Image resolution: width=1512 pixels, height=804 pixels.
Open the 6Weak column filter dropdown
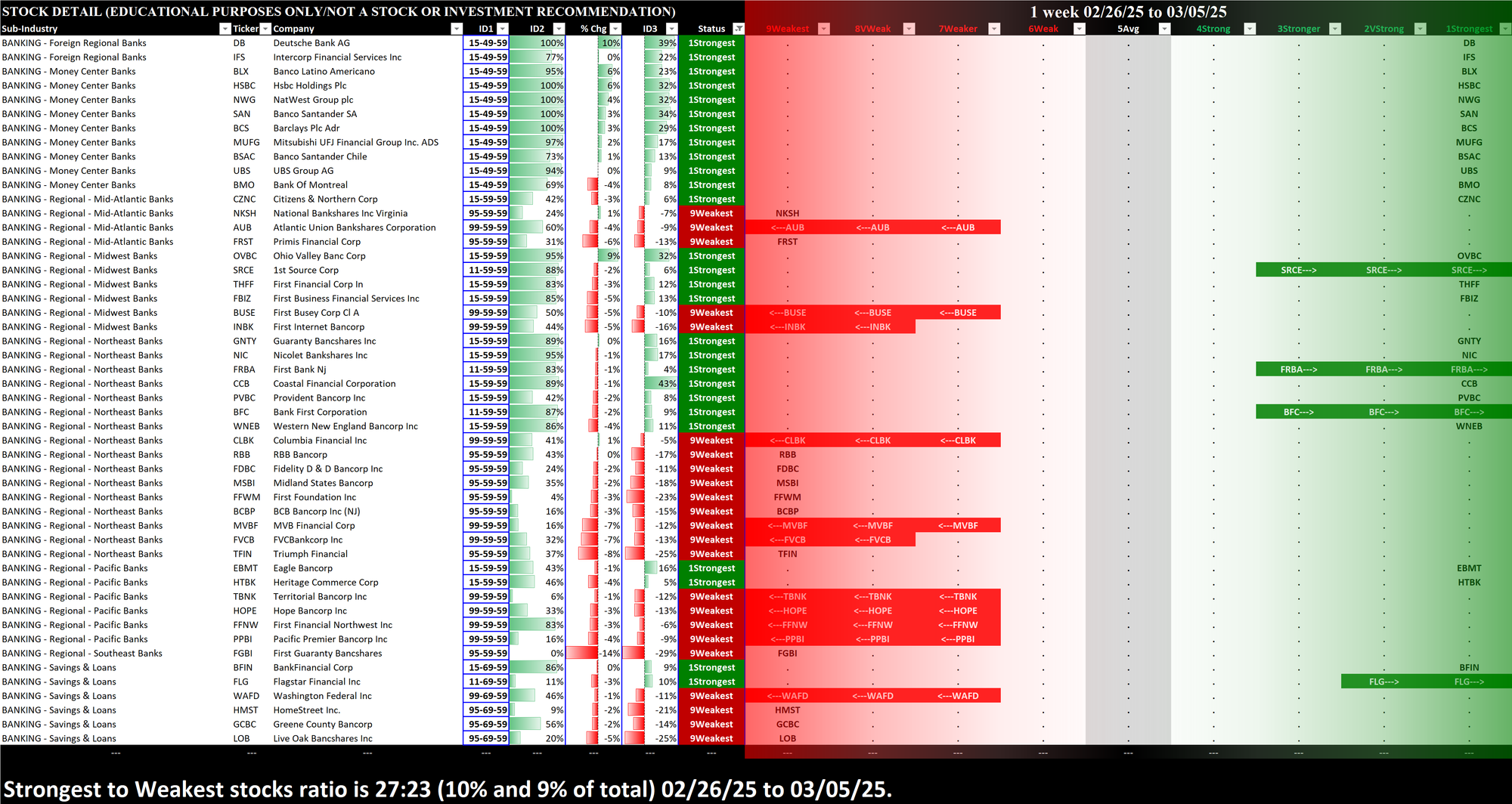click(x=1080, y=29)
